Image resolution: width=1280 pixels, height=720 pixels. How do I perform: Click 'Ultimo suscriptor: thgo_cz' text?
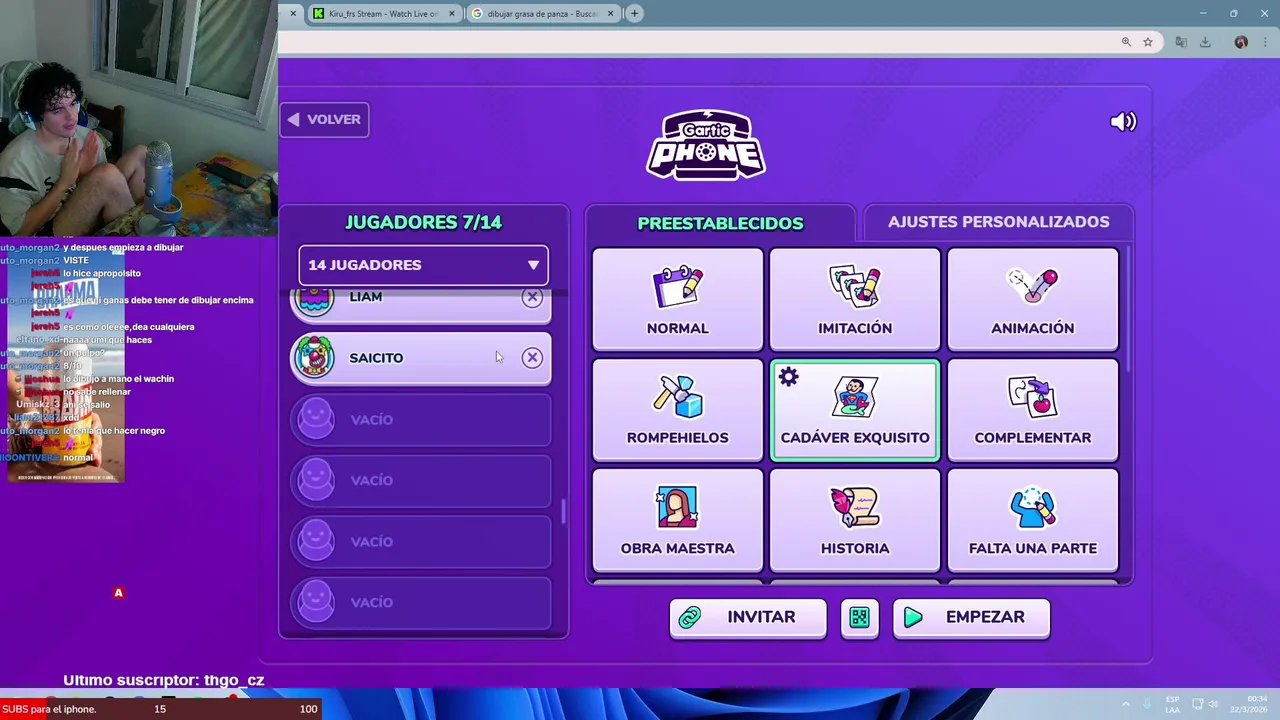tap(164, 680)
